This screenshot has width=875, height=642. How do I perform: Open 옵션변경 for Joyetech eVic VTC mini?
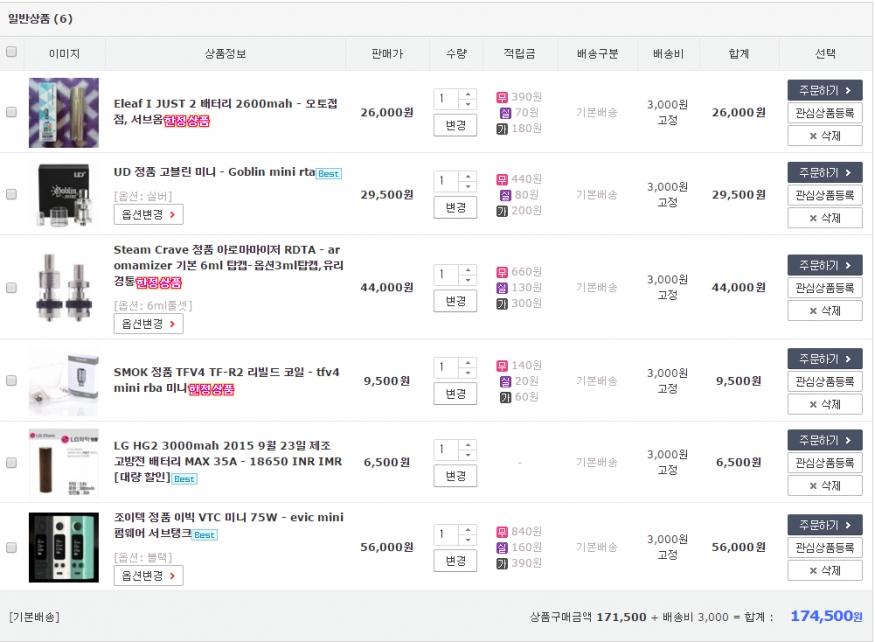point(148,576)
